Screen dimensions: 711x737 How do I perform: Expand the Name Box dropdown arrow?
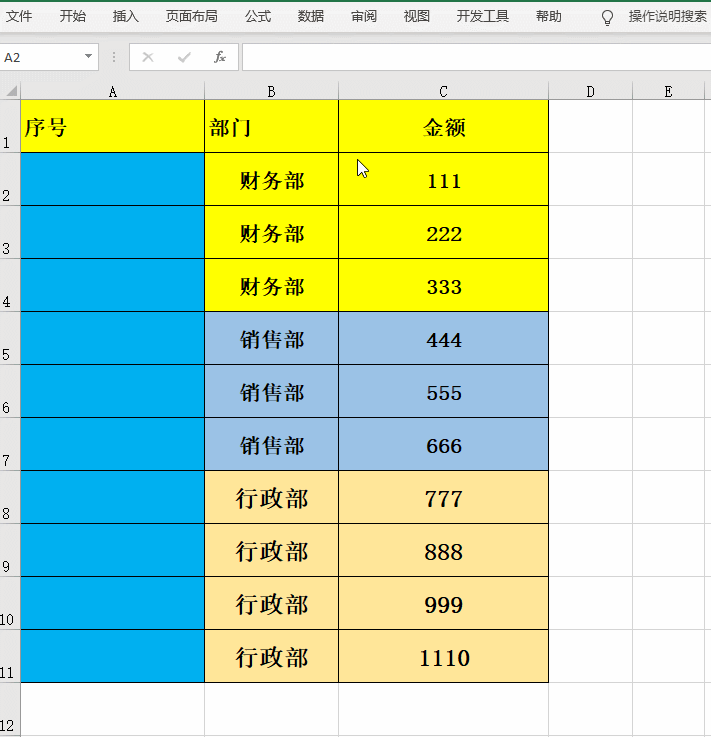[x=88, y=56]
